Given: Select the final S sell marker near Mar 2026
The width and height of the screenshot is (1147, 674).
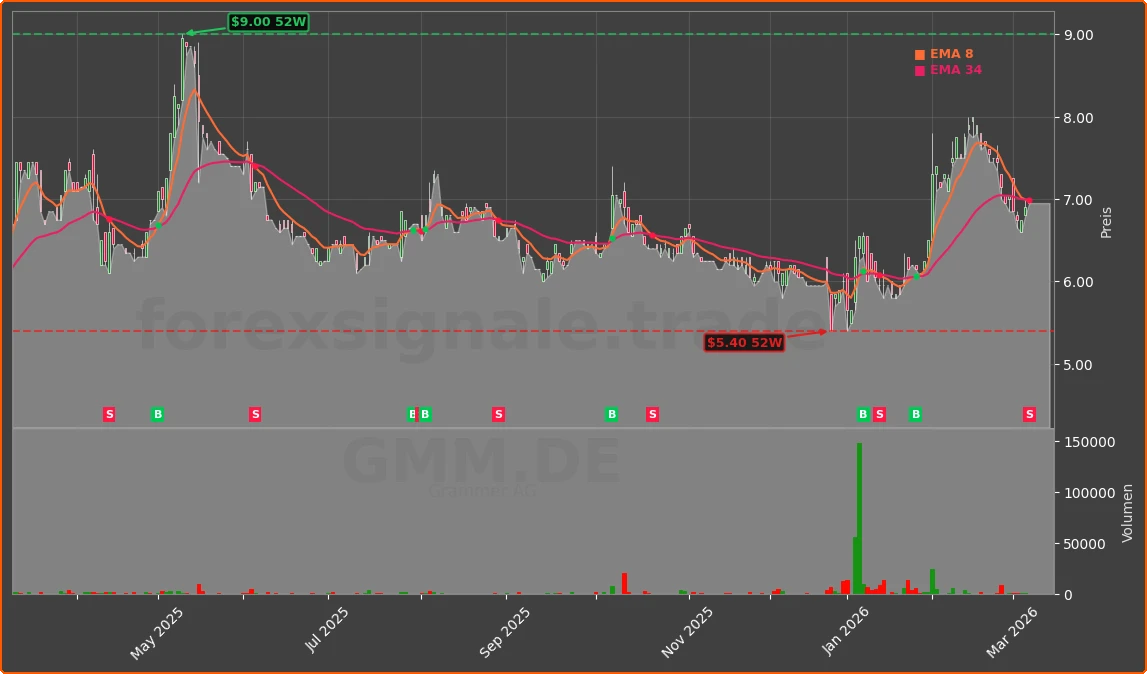Looking at the screenshot, I should click(1029, 413).
